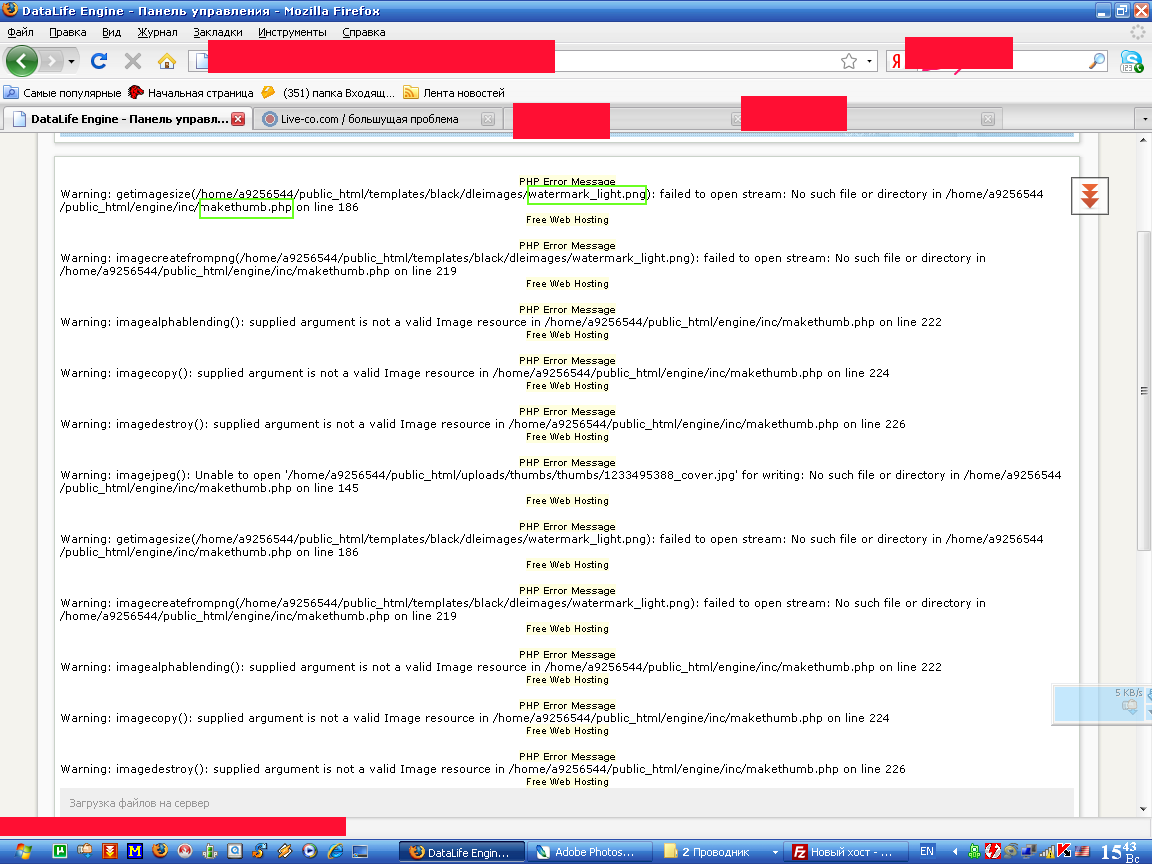Click the vertical scrollbar thumb
1152x864 pixels.
[x=1143, y=390]
